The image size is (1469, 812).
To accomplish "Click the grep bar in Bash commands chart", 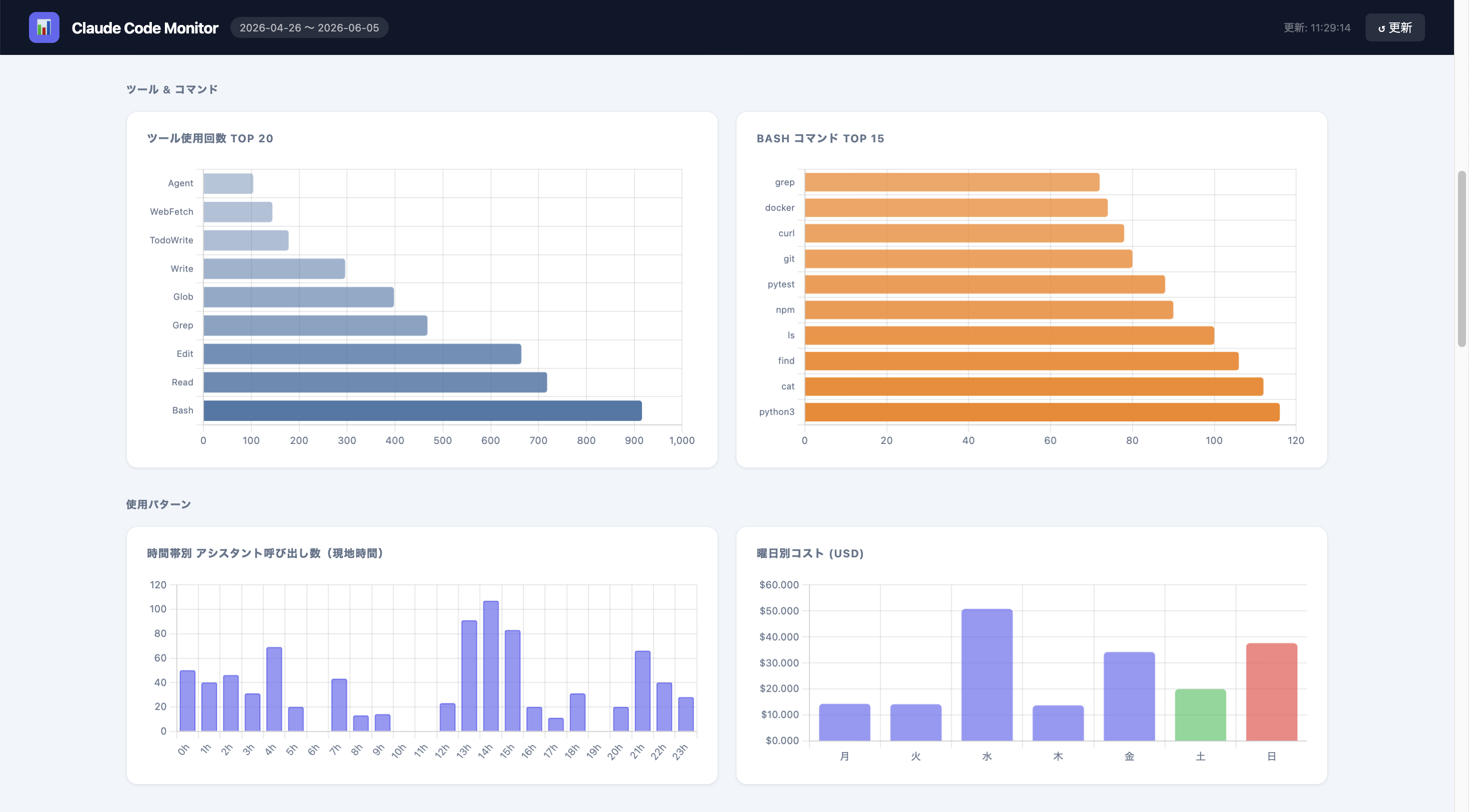I will tap(952, 182).
